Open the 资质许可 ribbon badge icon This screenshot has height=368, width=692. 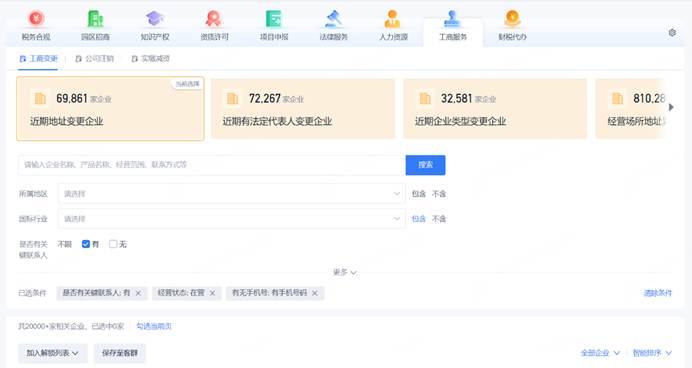[214, 19]
